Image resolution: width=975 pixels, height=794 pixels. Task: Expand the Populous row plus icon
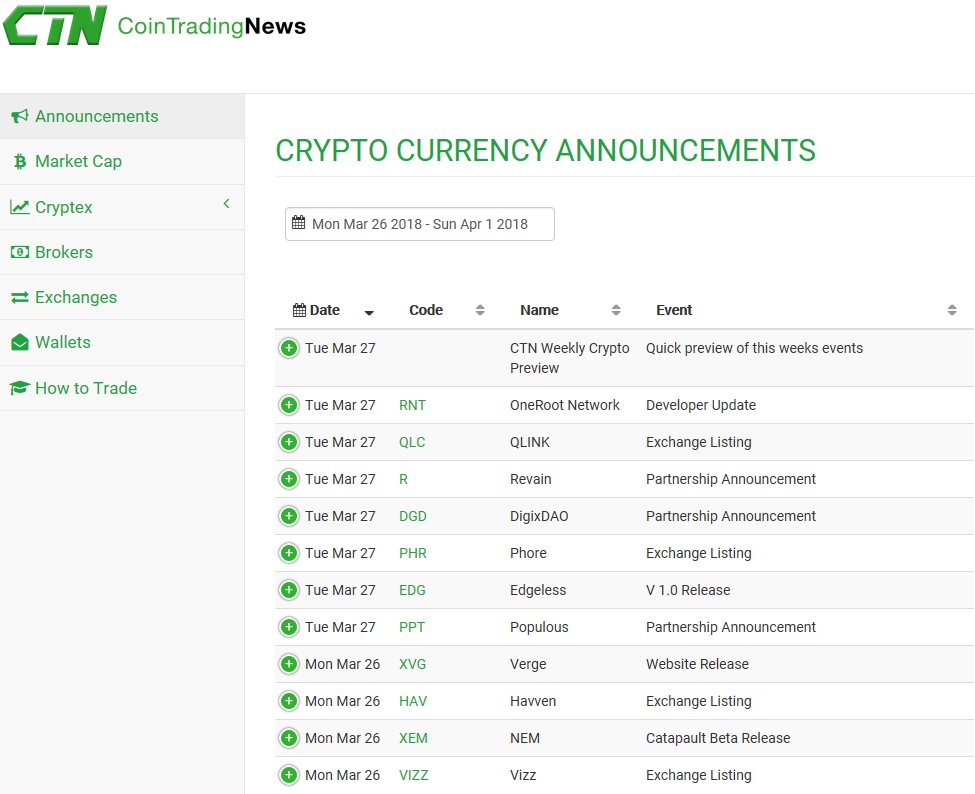click(289, 627)
